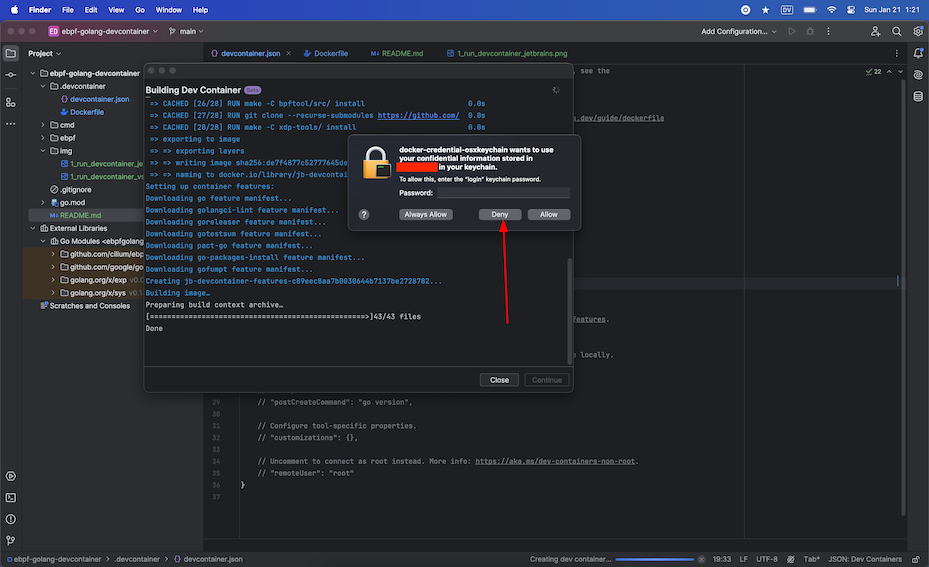This screenshot has width=929, height=567.
Task: Open Search Everywhere magnifier icon
Action: pos(896,31)
